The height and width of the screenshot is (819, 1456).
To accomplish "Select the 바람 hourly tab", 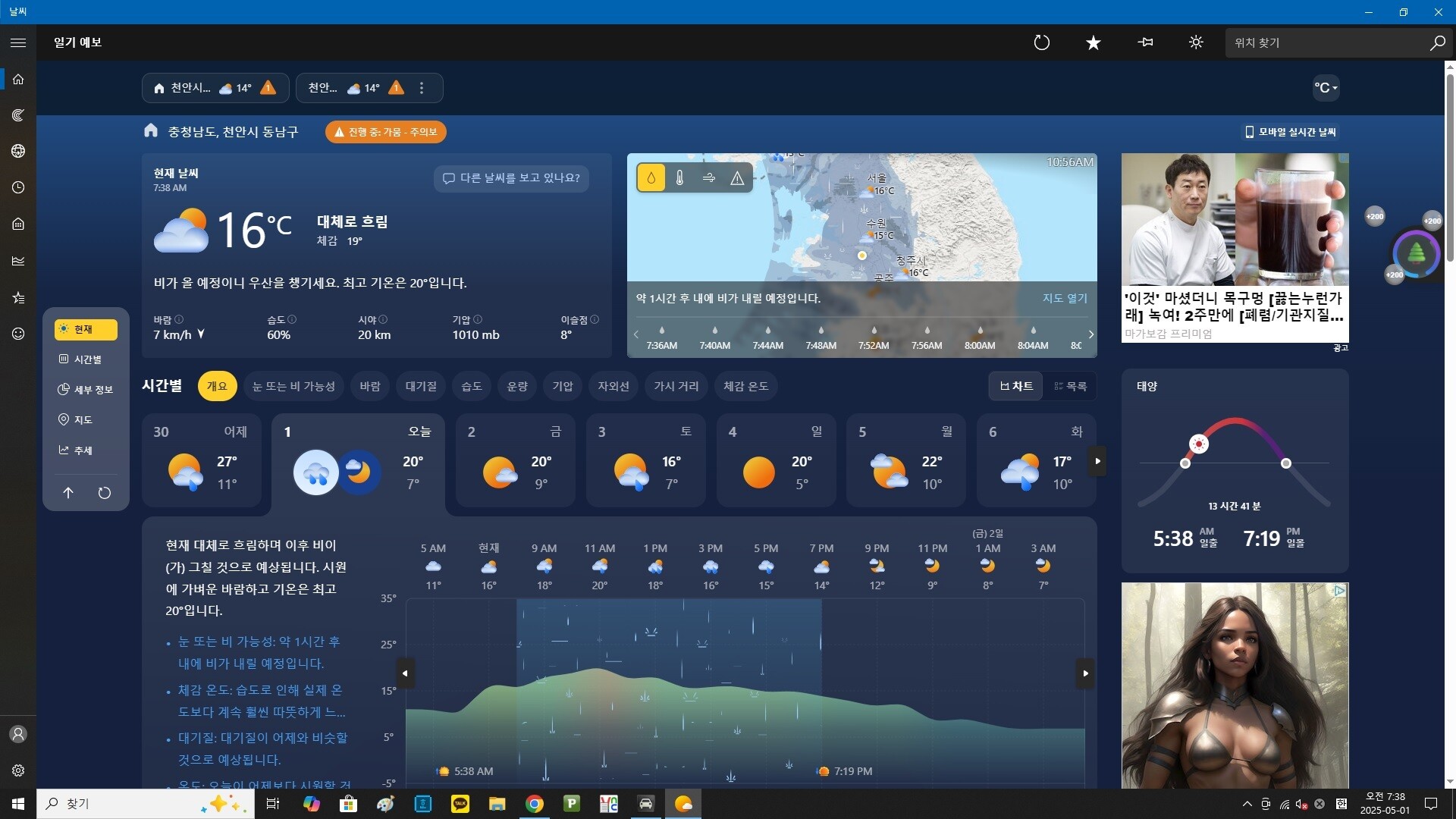I will coord(370,386).
